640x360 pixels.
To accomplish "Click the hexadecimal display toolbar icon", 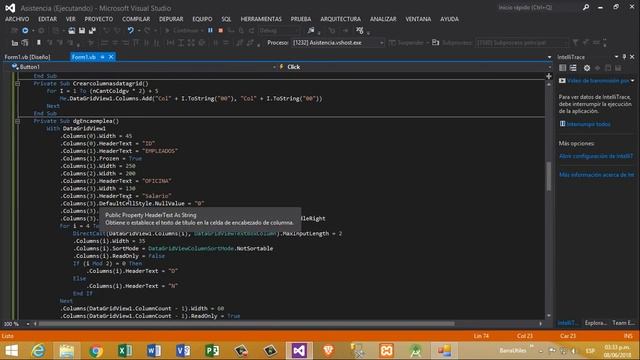I will (x=360, y=31).
